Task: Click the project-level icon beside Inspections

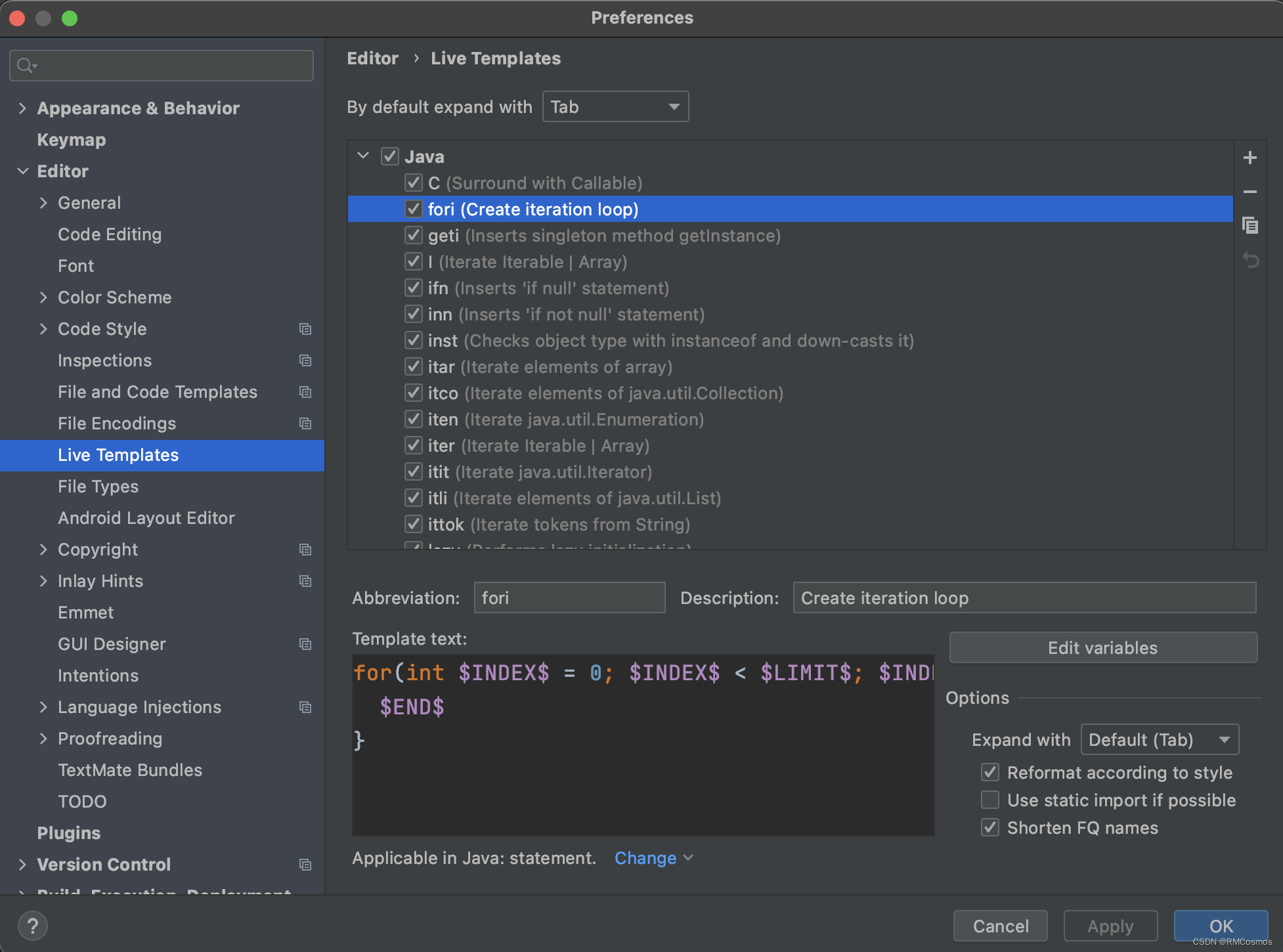Action: click(305, 360)
